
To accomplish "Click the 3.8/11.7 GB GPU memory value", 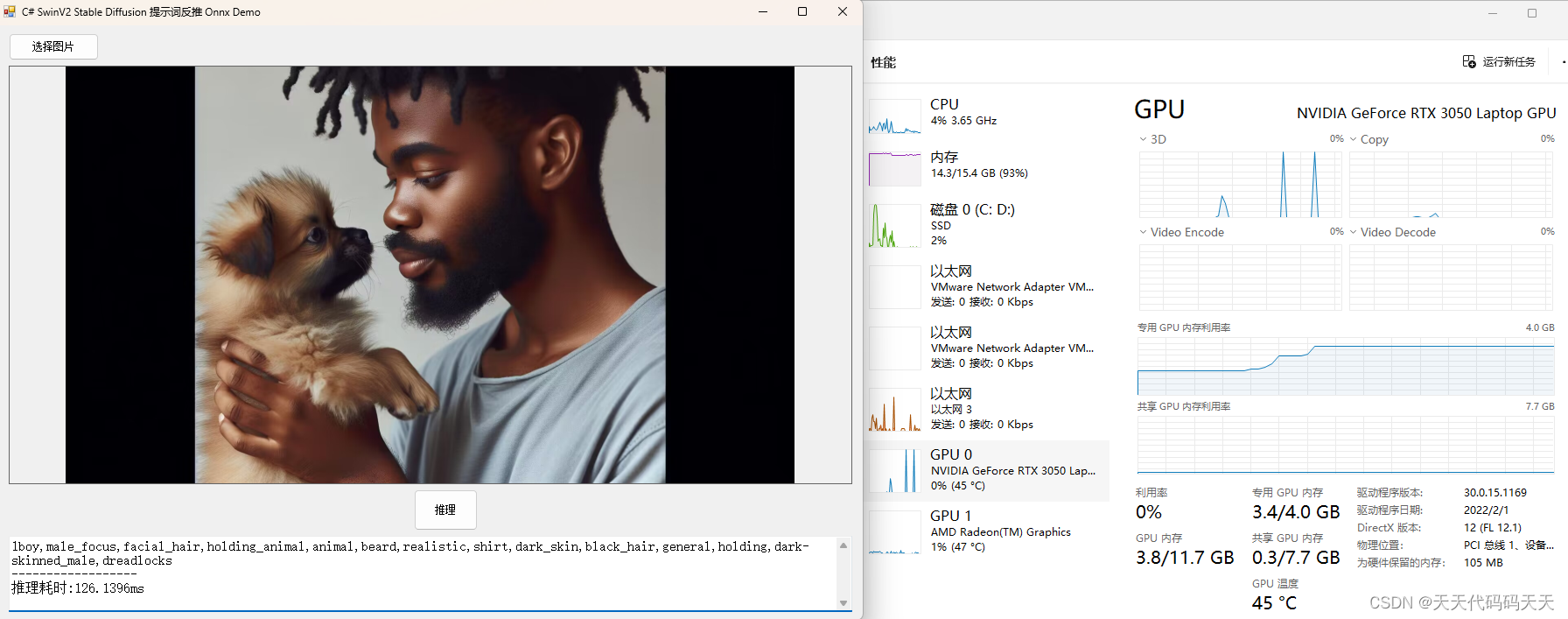I will 1185,558.
